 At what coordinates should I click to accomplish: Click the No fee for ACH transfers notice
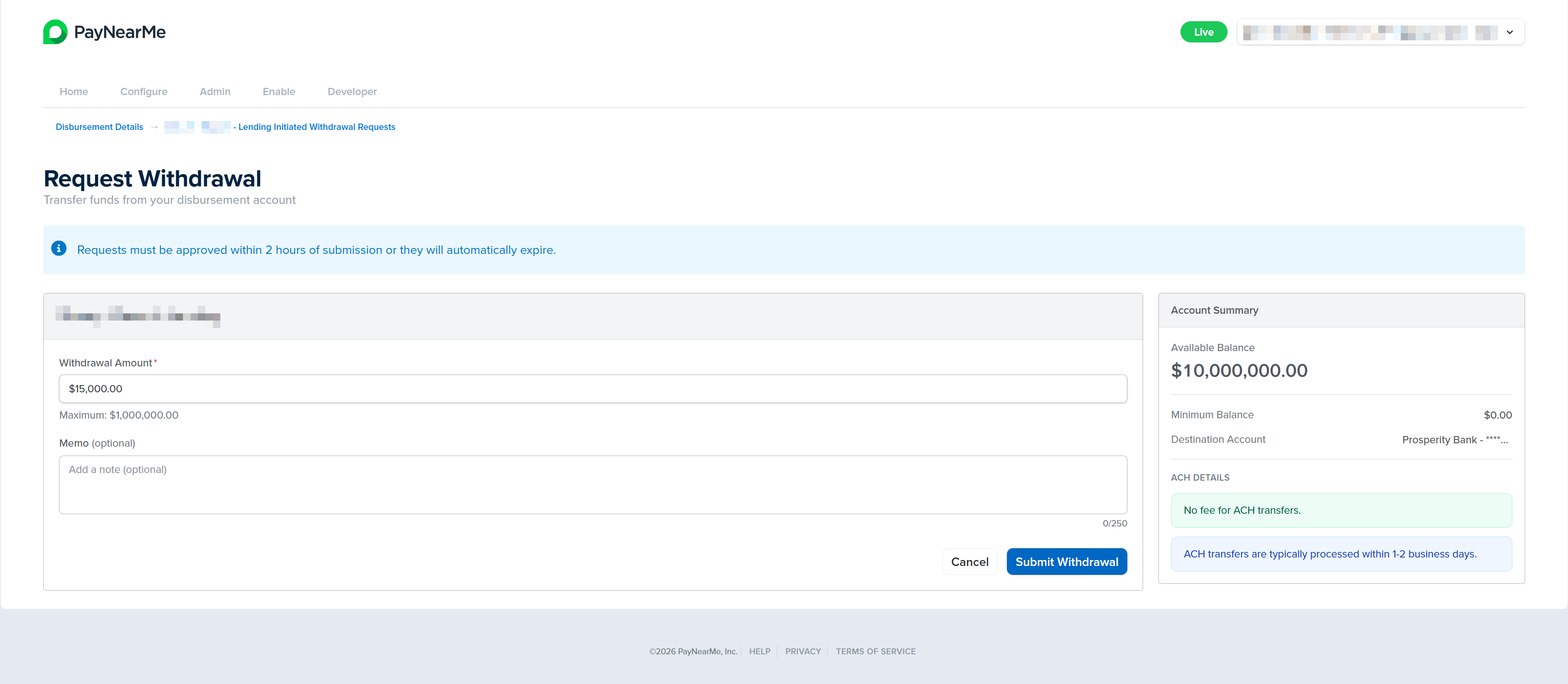(1341, 510)
